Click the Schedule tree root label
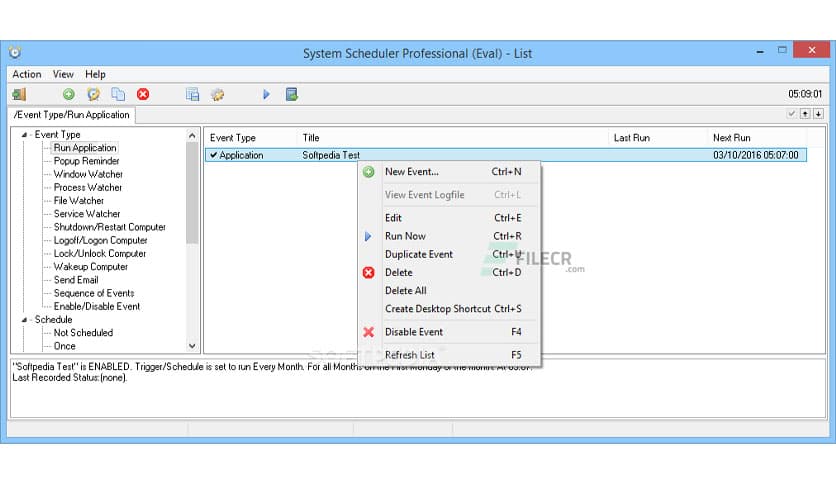The height and width of the screenshot is (484, 836). pyautogui.click(x=53, y=320)
